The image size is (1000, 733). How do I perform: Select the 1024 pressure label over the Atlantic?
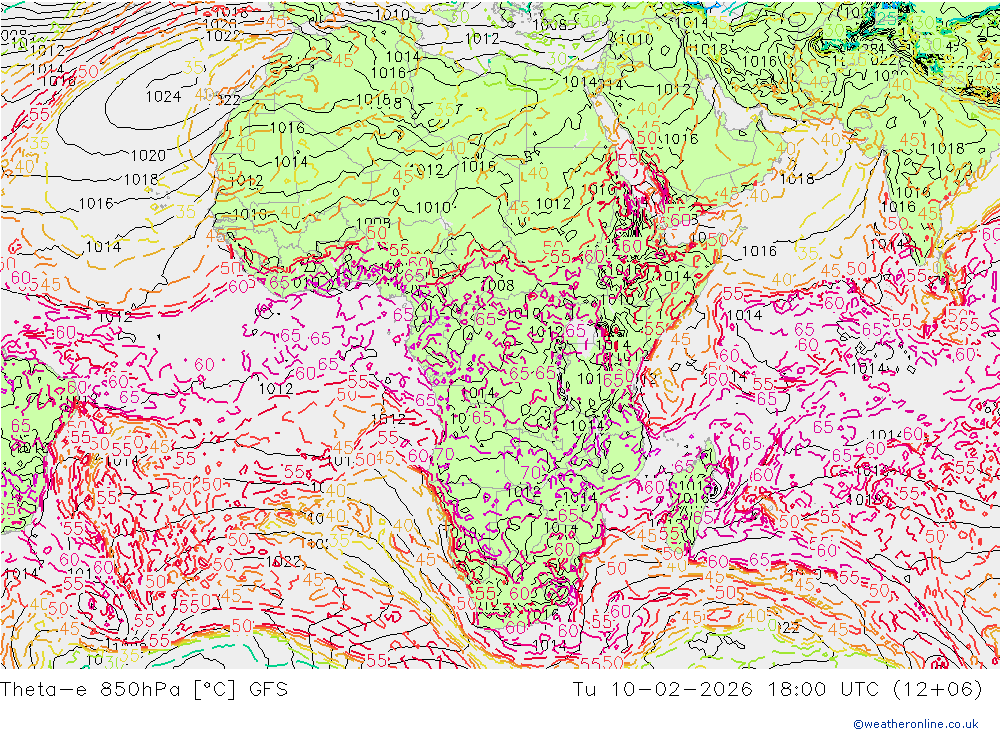163,96
